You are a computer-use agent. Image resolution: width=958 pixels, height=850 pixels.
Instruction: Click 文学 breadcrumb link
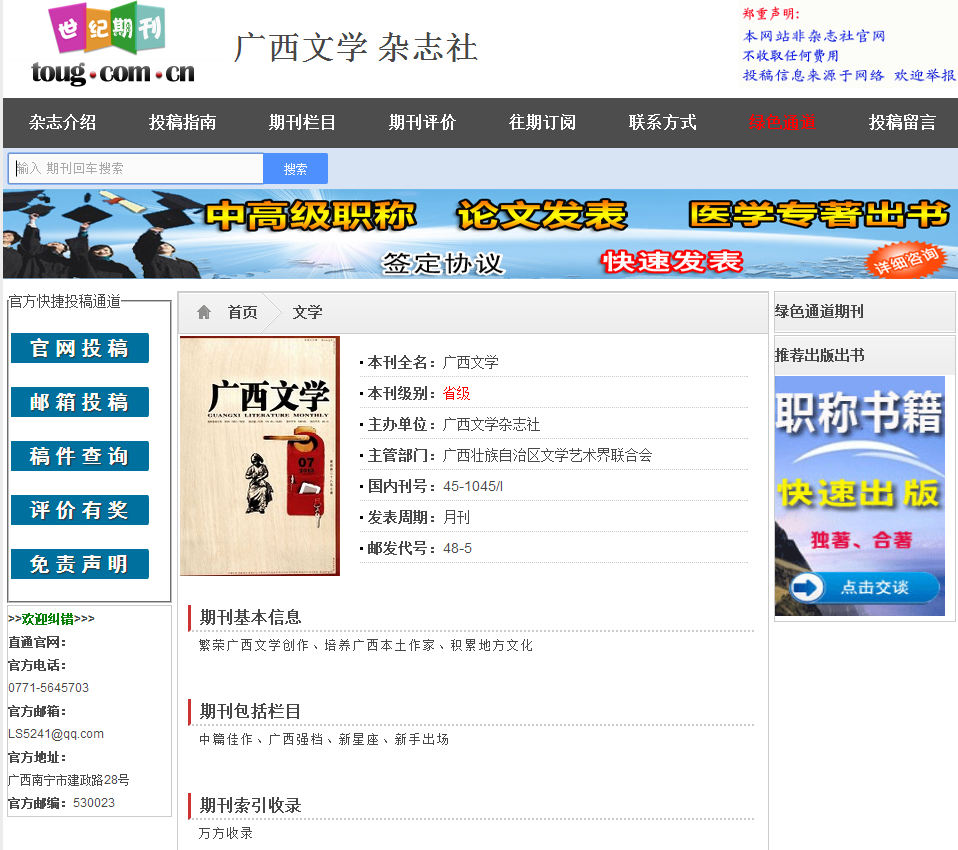307,312
